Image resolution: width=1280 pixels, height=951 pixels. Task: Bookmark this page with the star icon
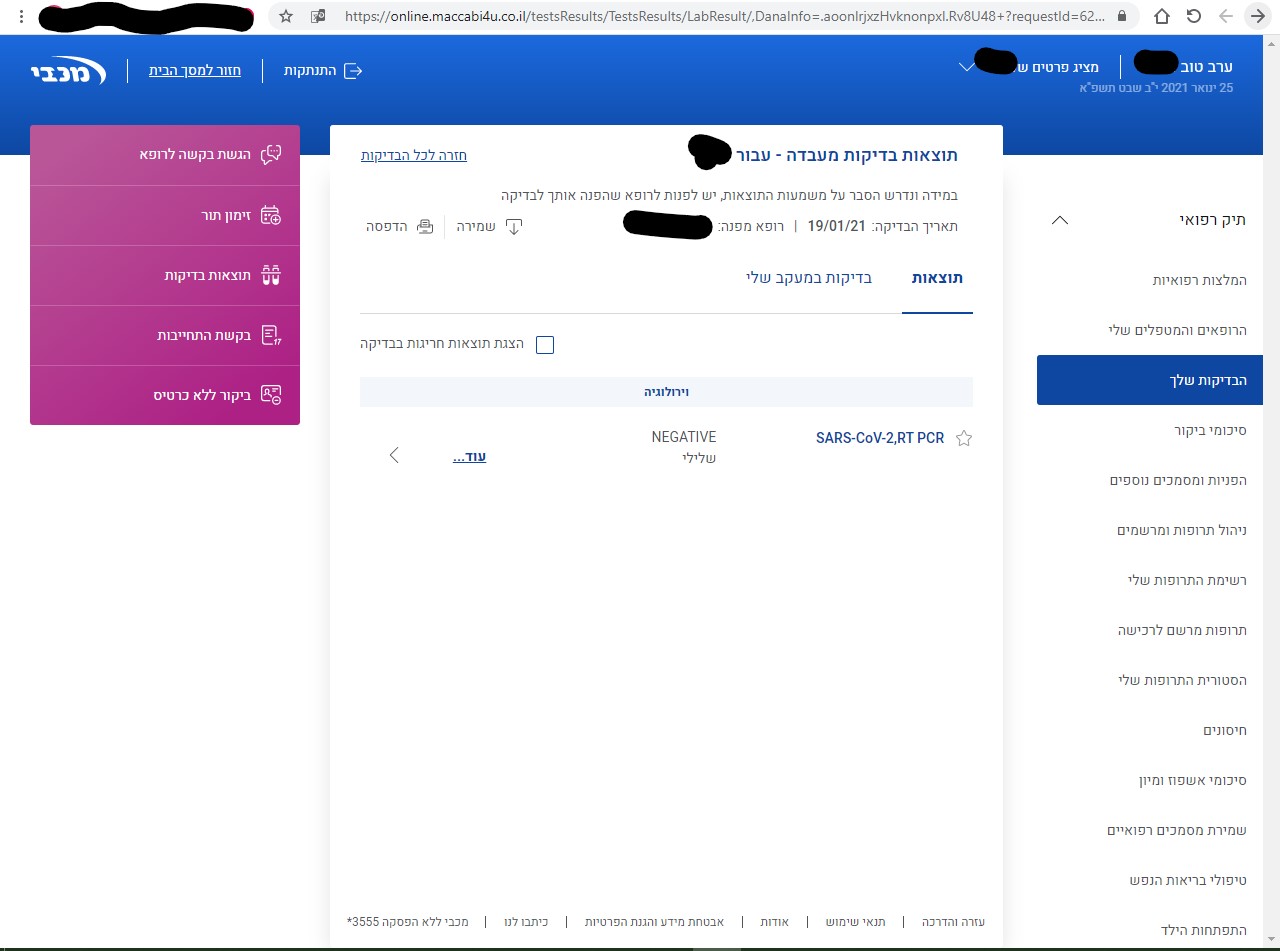pyautogui.click(x=286, y=16)
